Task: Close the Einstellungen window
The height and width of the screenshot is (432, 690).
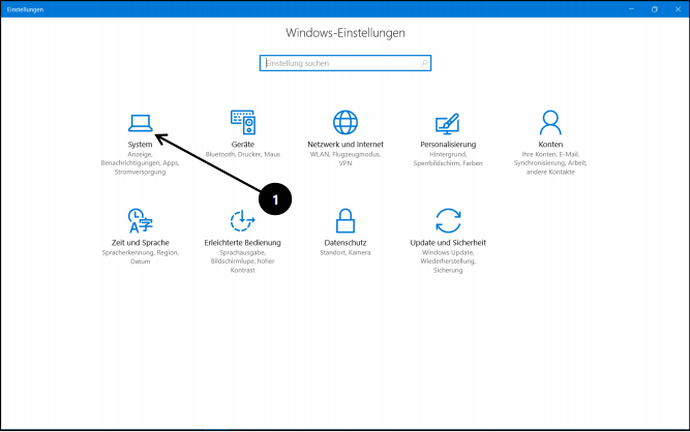Action: coord(678,9)
